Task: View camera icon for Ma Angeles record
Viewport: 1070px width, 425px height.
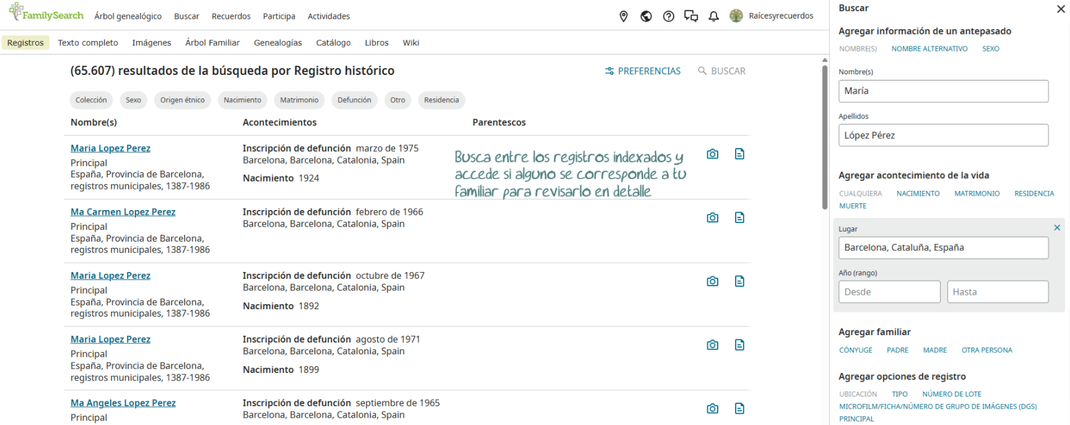Action: [x=712, y=409]
